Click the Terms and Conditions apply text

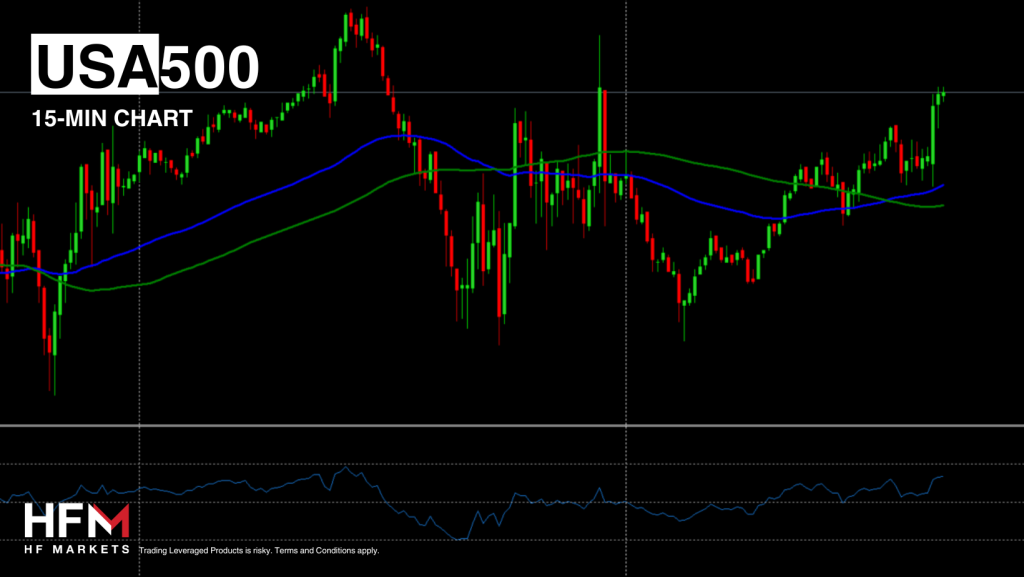coord(327,550)
